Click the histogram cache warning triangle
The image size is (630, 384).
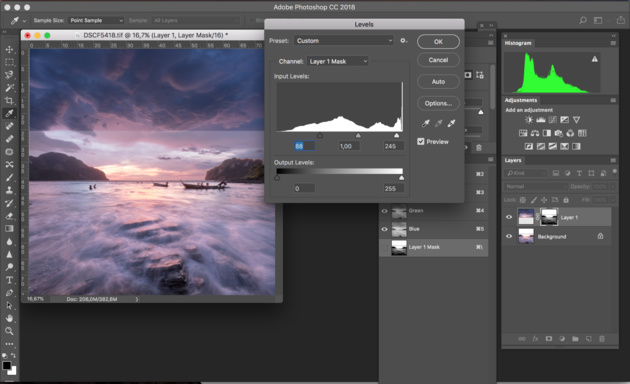click(x=595, y=59)
